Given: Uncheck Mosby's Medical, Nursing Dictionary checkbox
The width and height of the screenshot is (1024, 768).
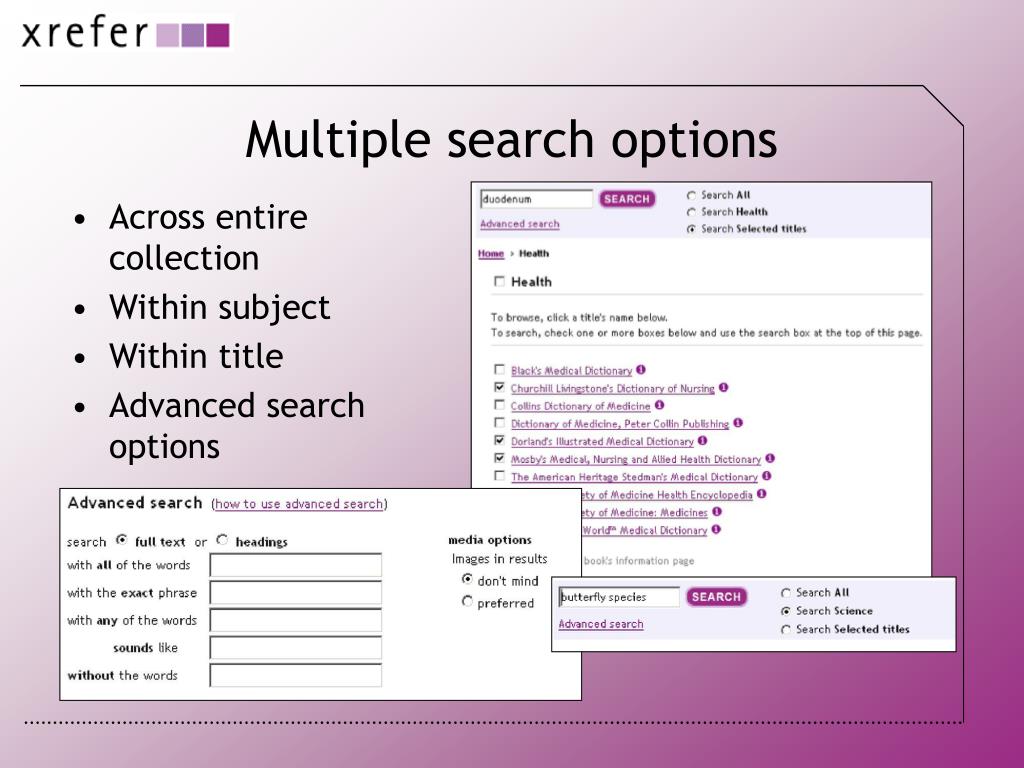Looking at the screenshot, I should point(500,458).
